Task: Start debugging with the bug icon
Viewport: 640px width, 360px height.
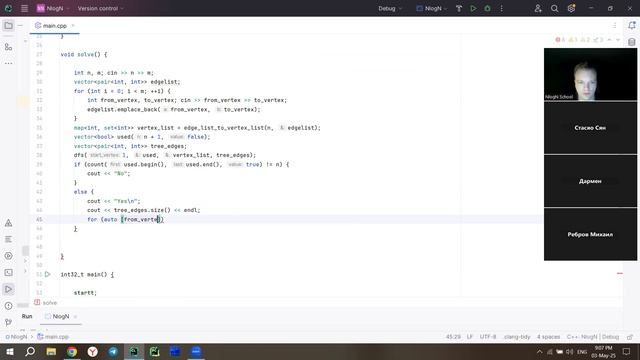Action: [x=487, y=8]
